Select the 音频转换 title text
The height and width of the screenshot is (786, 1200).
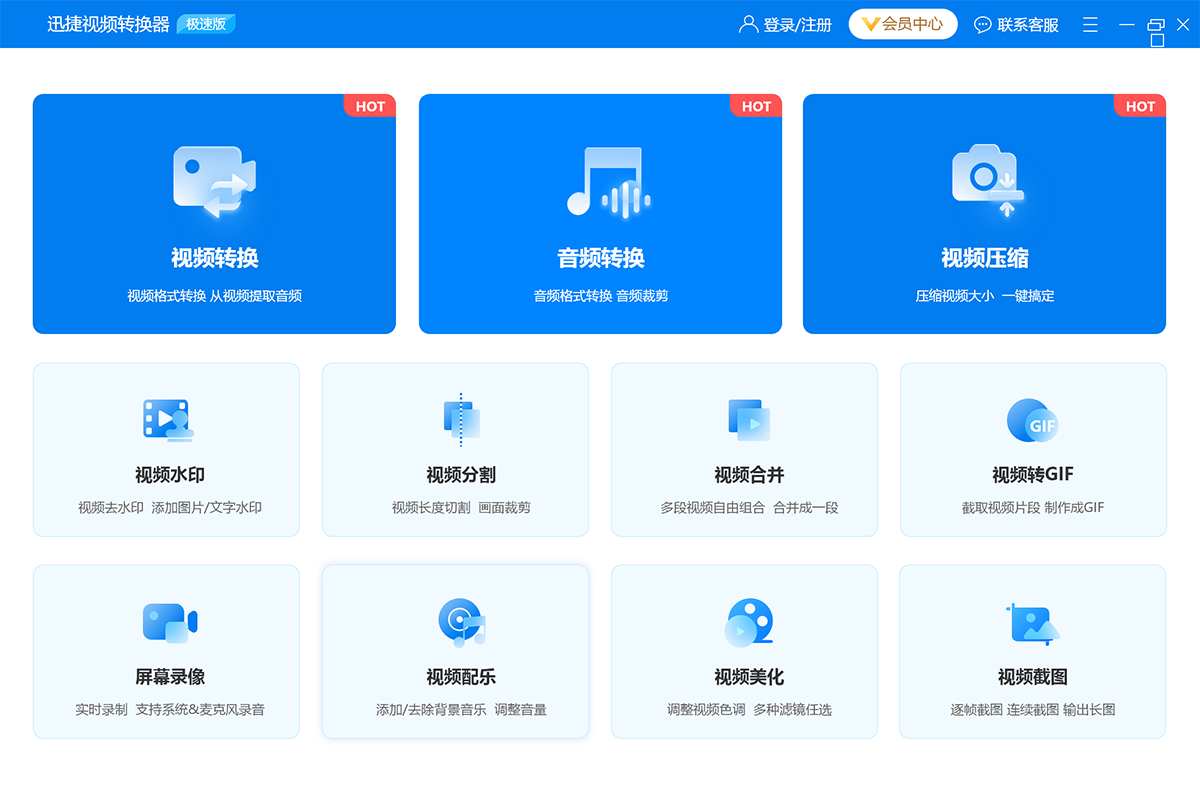coord(601,258)
